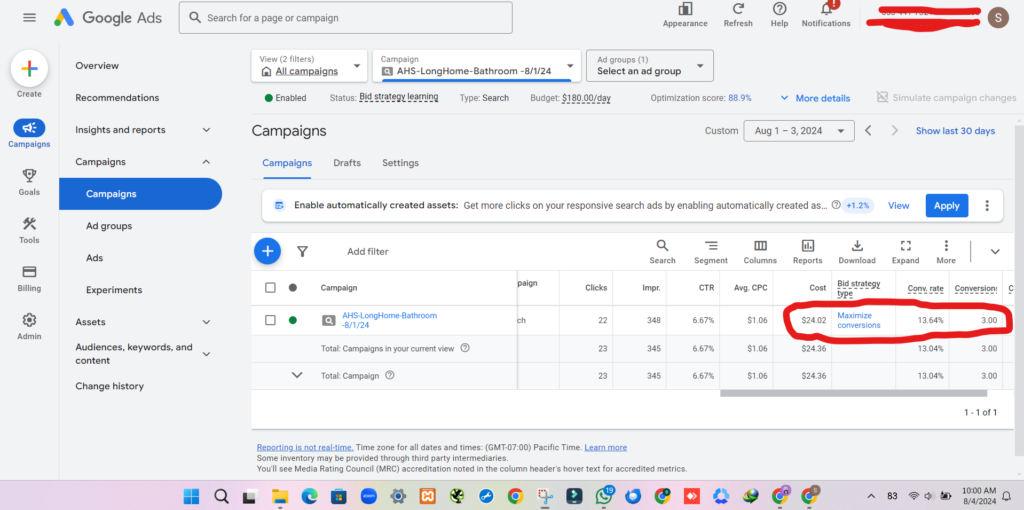Open Overview in the navigation
This screenshot has height=510, width=1024.
[97, 65]
